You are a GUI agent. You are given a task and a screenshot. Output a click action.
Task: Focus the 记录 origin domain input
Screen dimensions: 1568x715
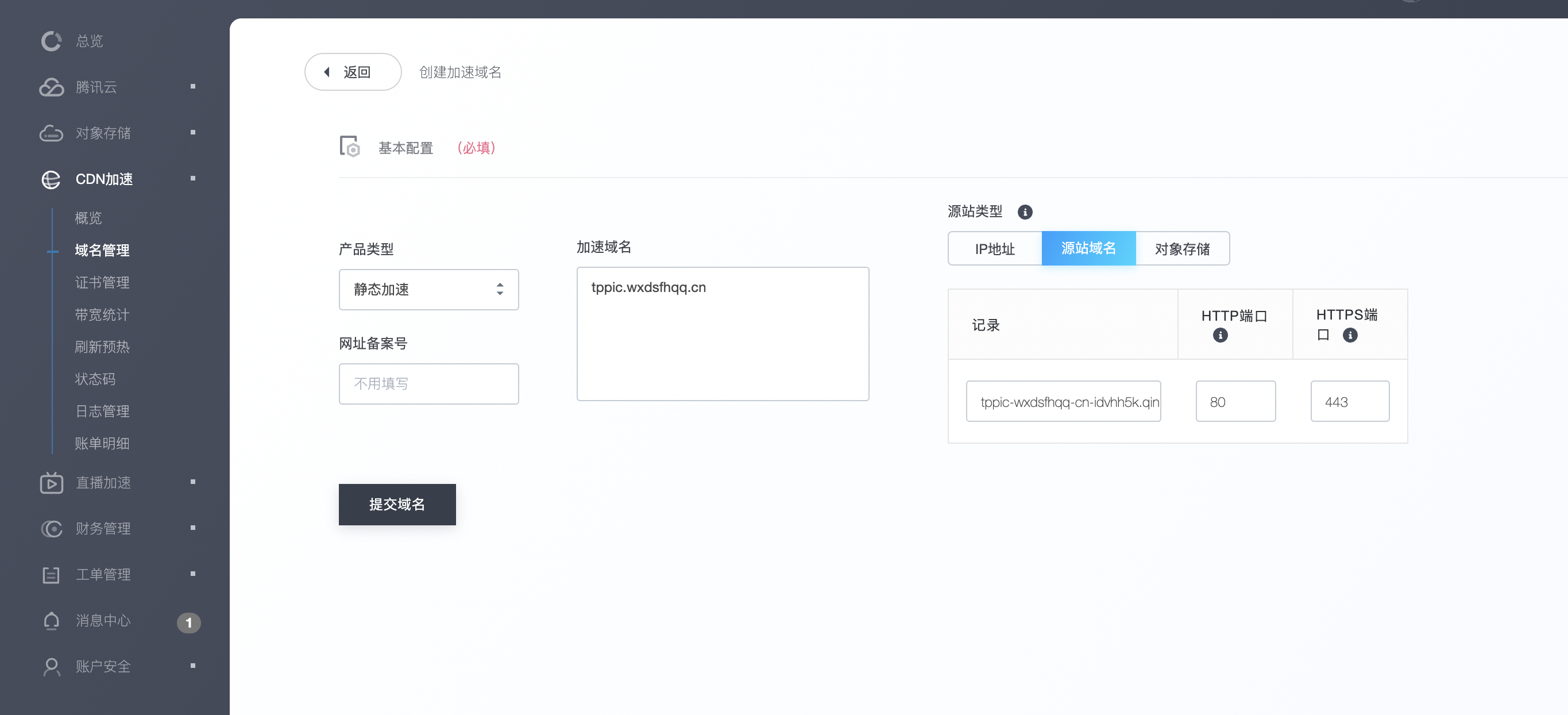pos(1063,401)
